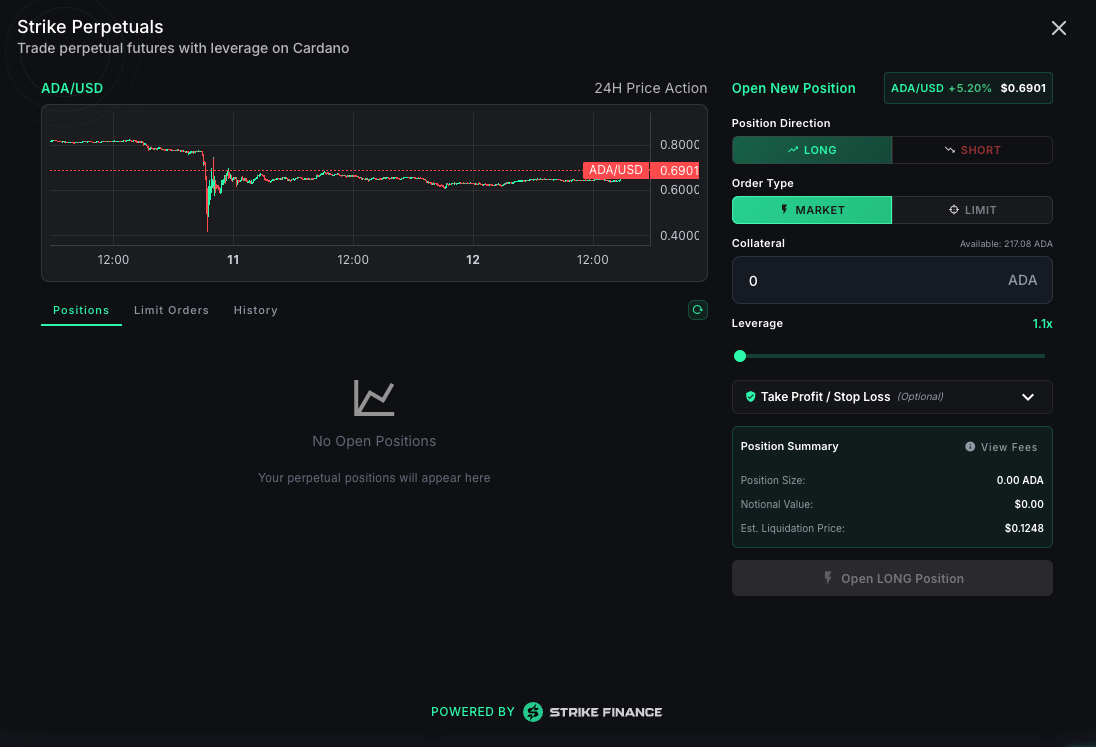Switch position direction to SHORT
This screenshot has width=1096, height=747.
click(x=972, y=149)
